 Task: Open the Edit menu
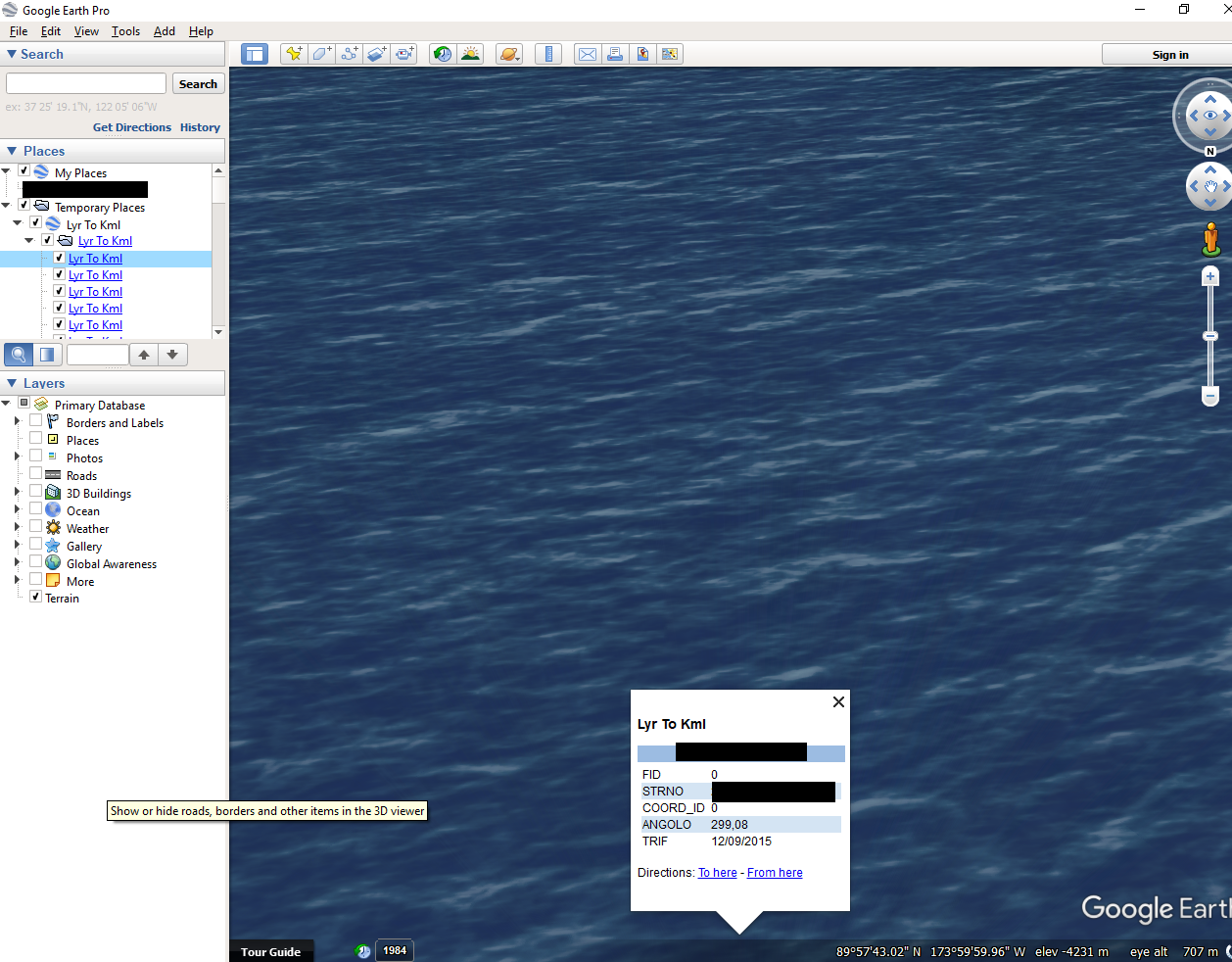click(x=51, y=31)
